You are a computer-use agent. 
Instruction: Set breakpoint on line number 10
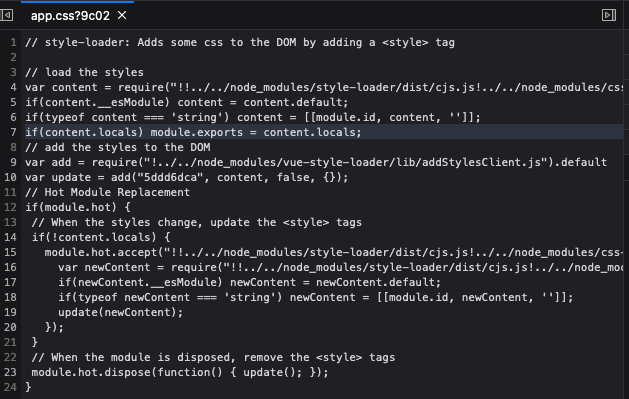point(10,177)
